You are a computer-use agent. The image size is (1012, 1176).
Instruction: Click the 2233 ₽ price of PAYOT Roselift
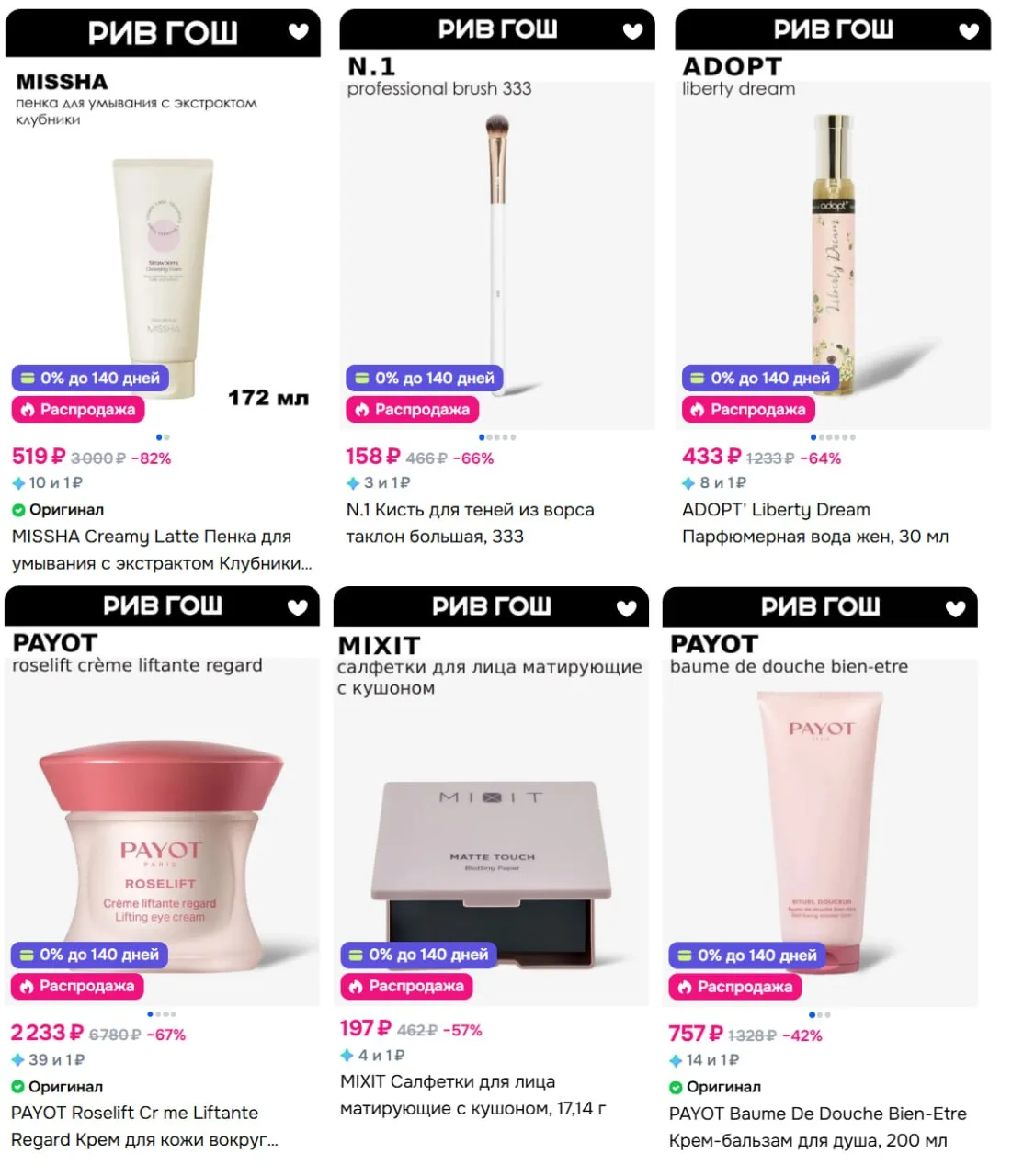47,1034
